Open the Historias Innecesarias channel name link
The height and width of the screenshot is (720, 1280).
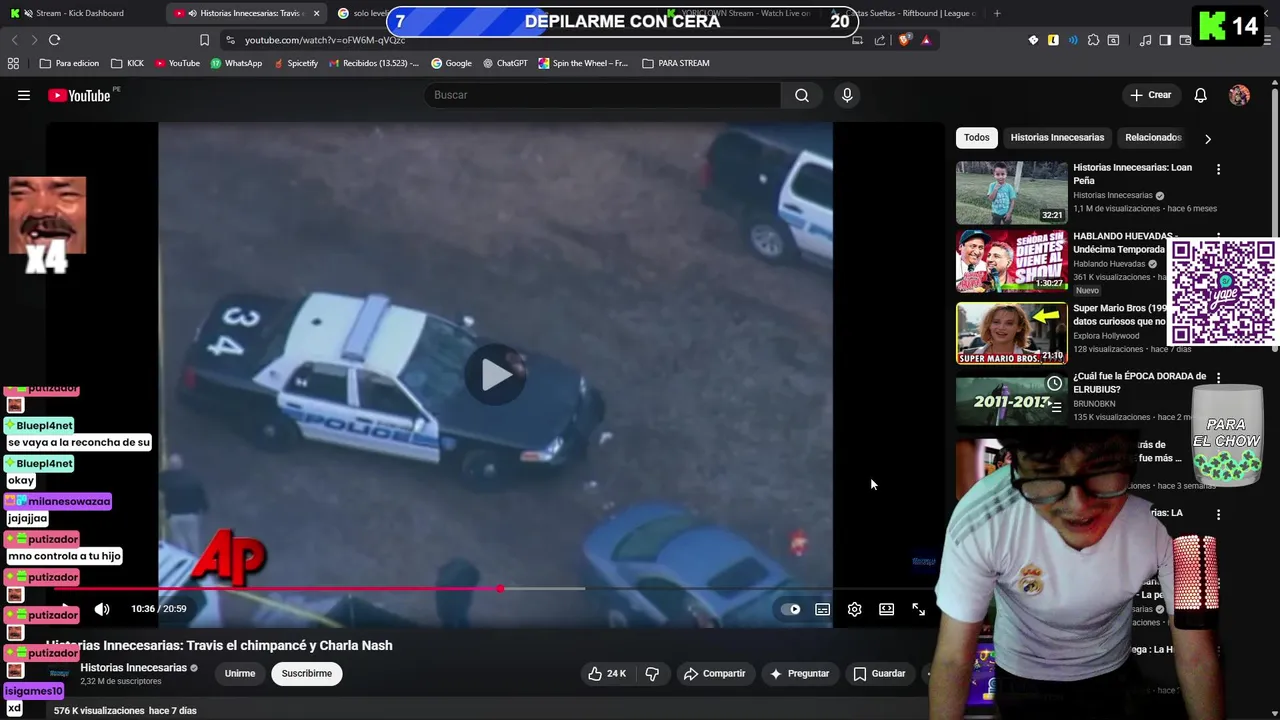pyautogui.click(x=133, y=668)
